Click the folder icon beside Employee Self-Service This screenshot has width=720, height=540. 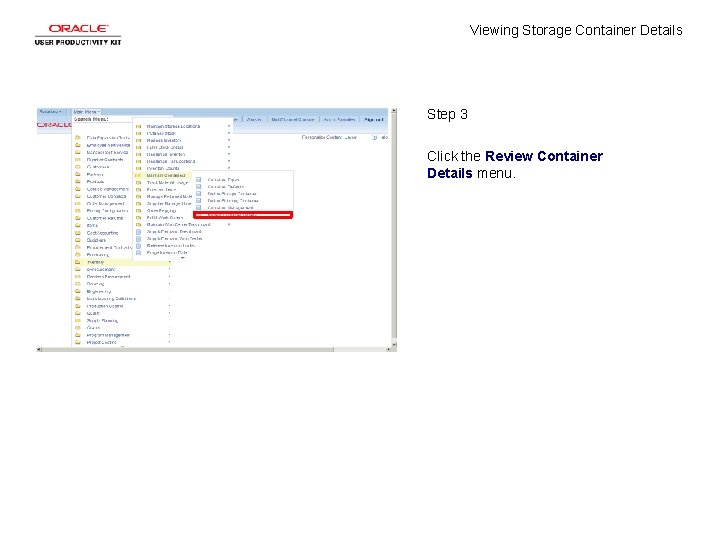(x=78, y=145)
